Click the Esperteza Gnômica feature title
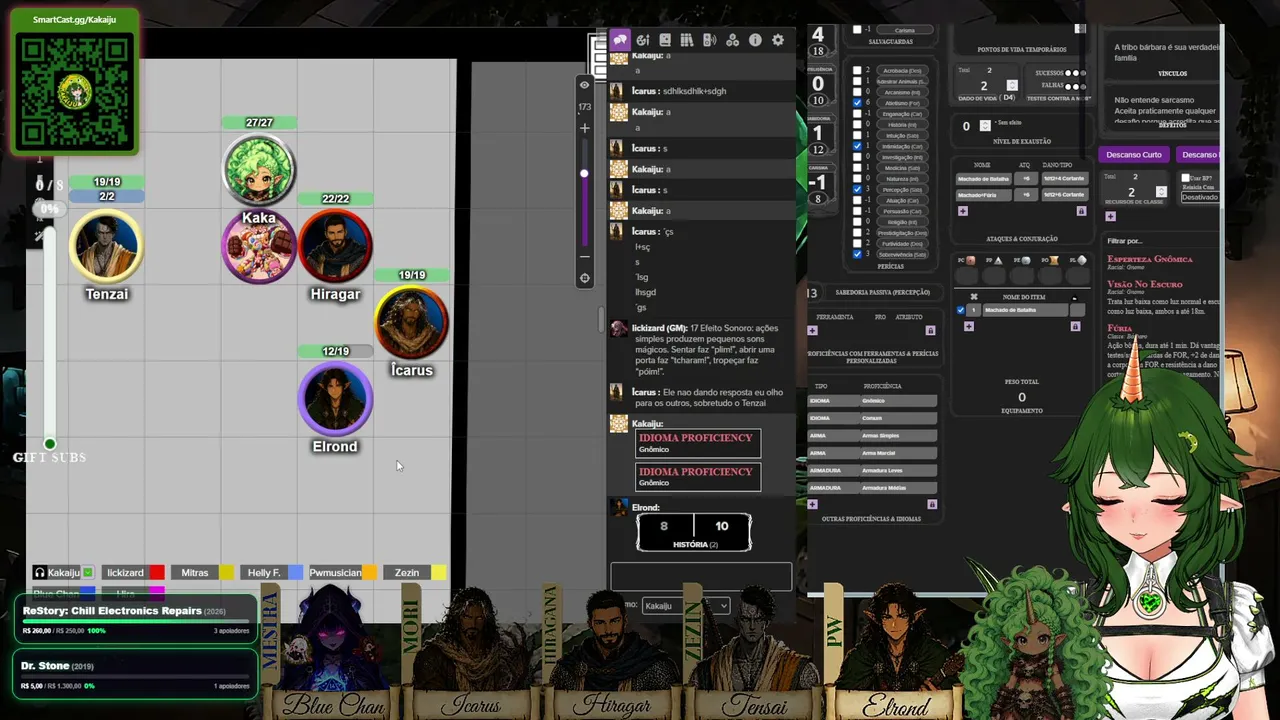Image resolution: width=1280 pixels, height=720 pixels. [x=1149, y=259]
